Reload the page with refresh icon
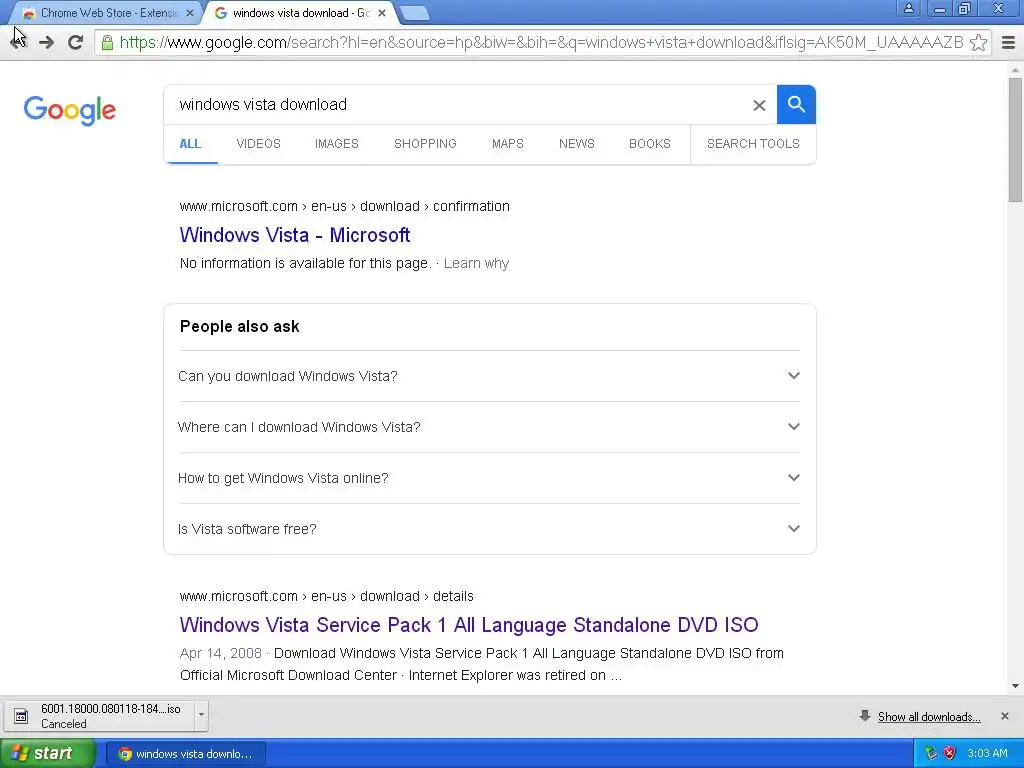Screen dimensions: 1024x768 pyautogui.click(x=76, y=42)
